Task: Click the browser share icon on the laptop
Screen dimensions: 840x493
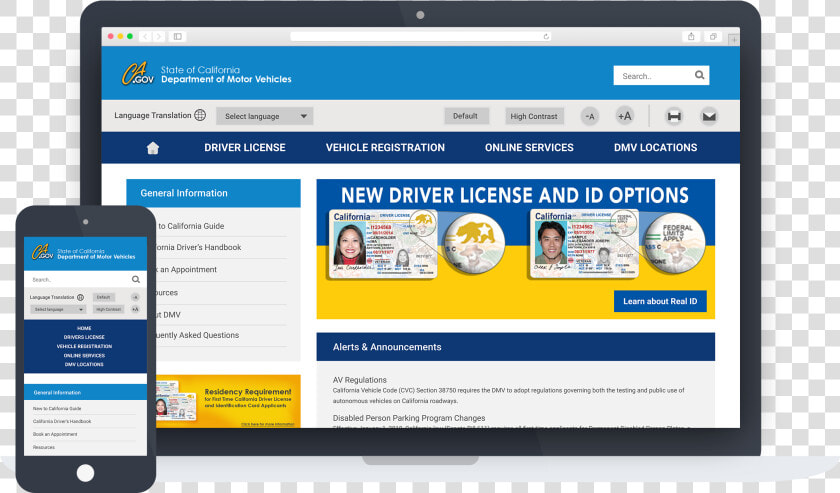Action: (691, 36)
